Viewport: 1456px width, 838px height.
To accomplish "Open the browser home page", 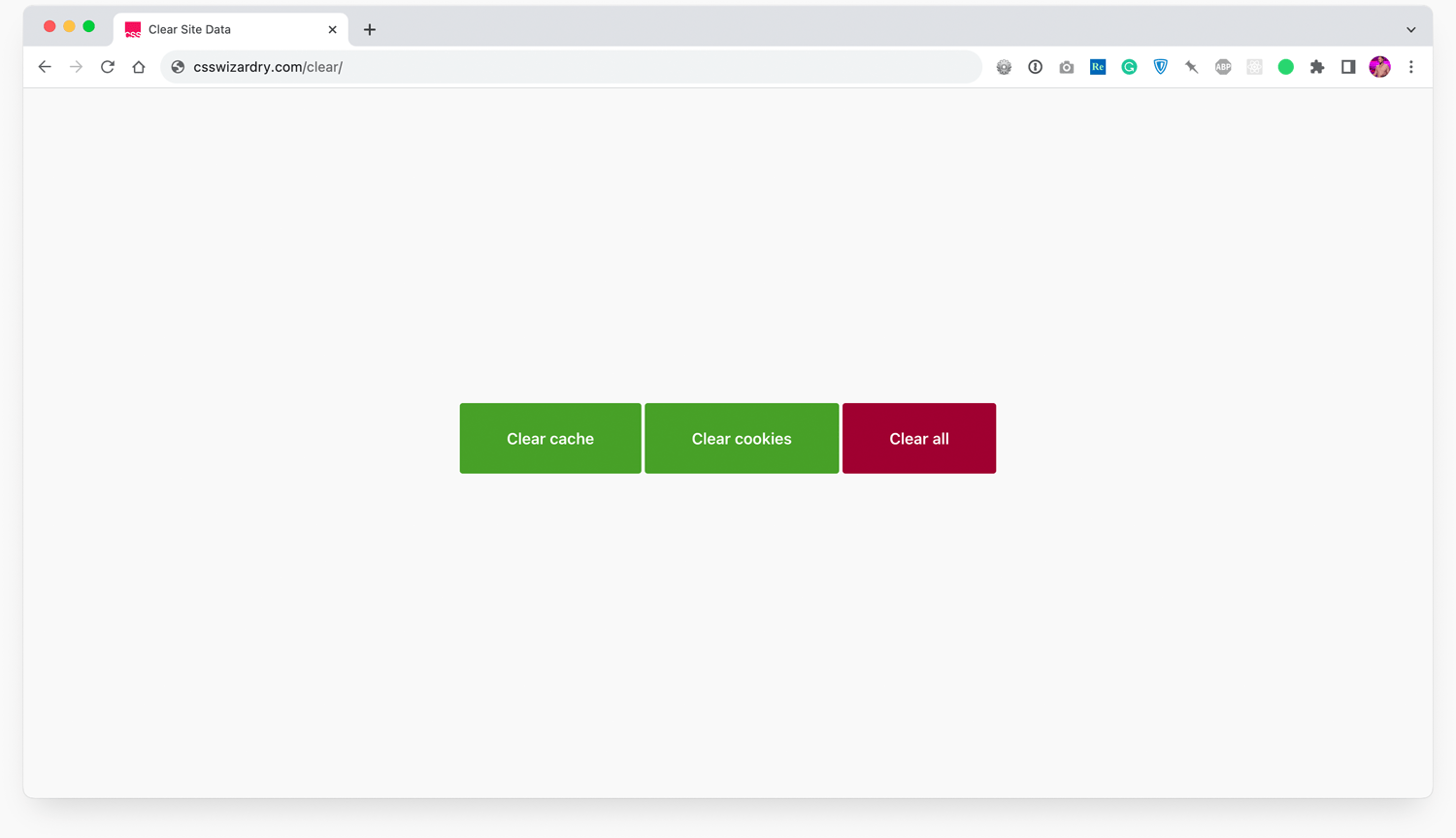I will point(139,67).
